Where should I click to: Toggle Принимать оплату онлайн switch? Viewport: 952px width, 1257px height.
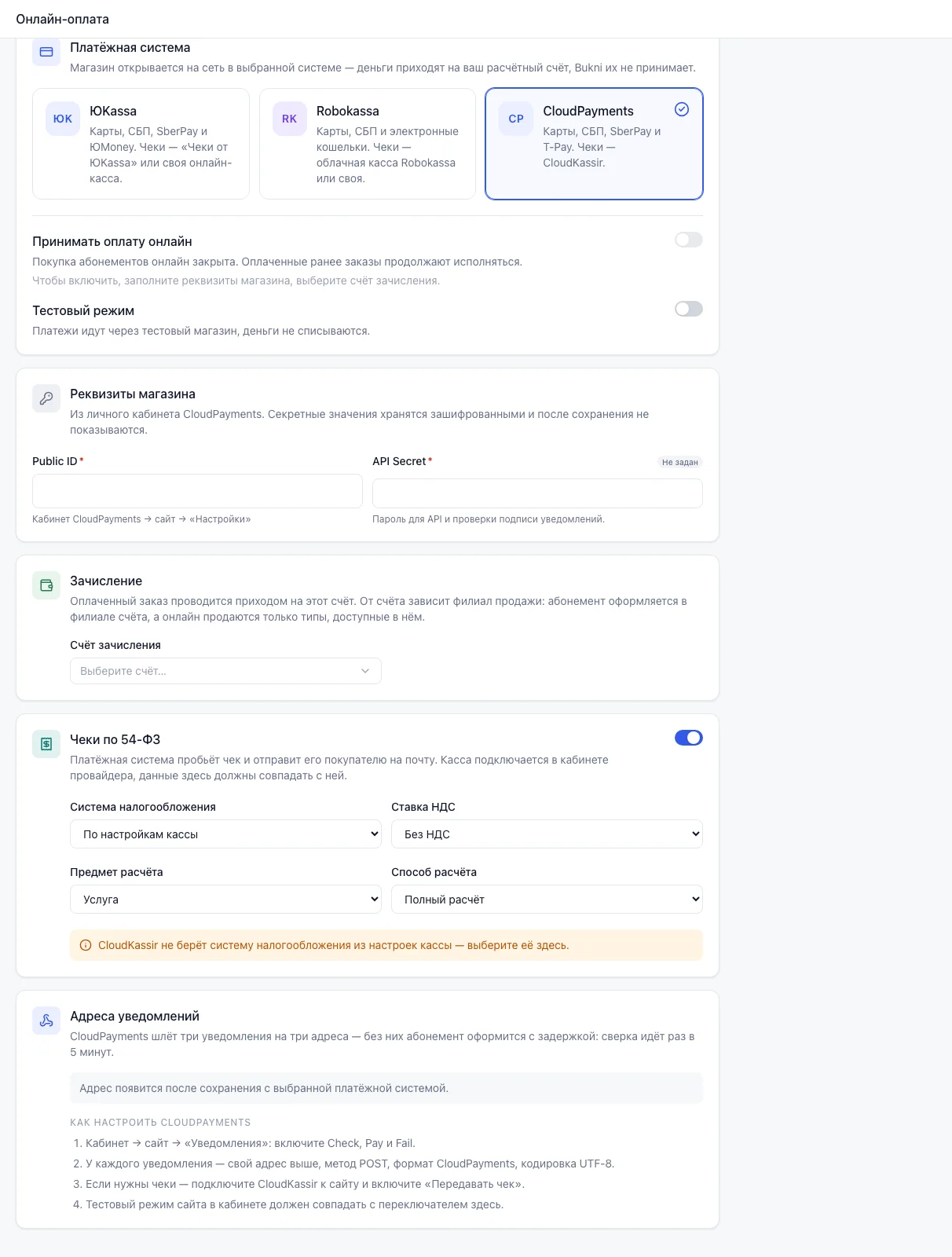point(689,240)
